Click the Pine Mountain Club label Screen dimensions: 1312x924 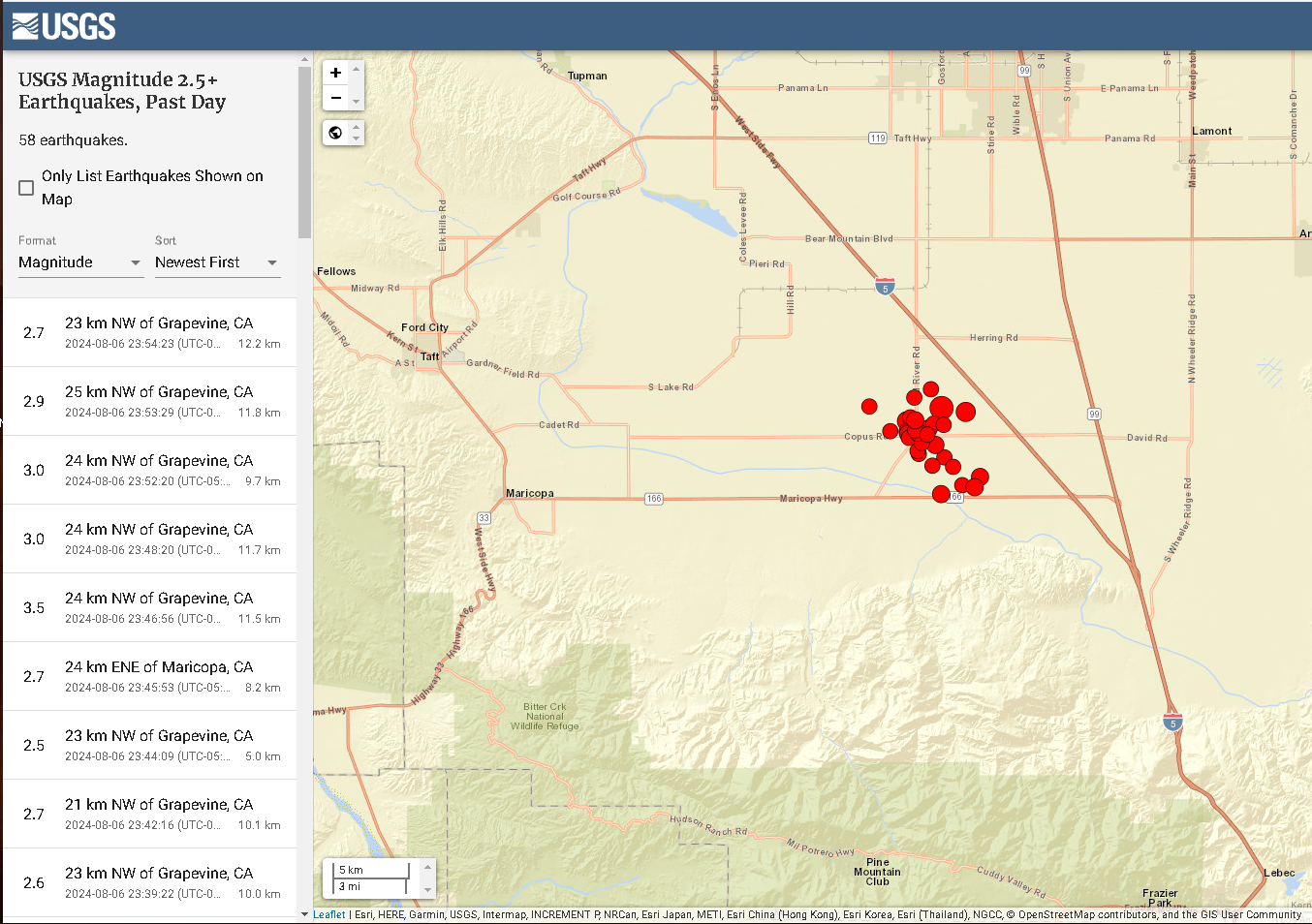point(877,872)
